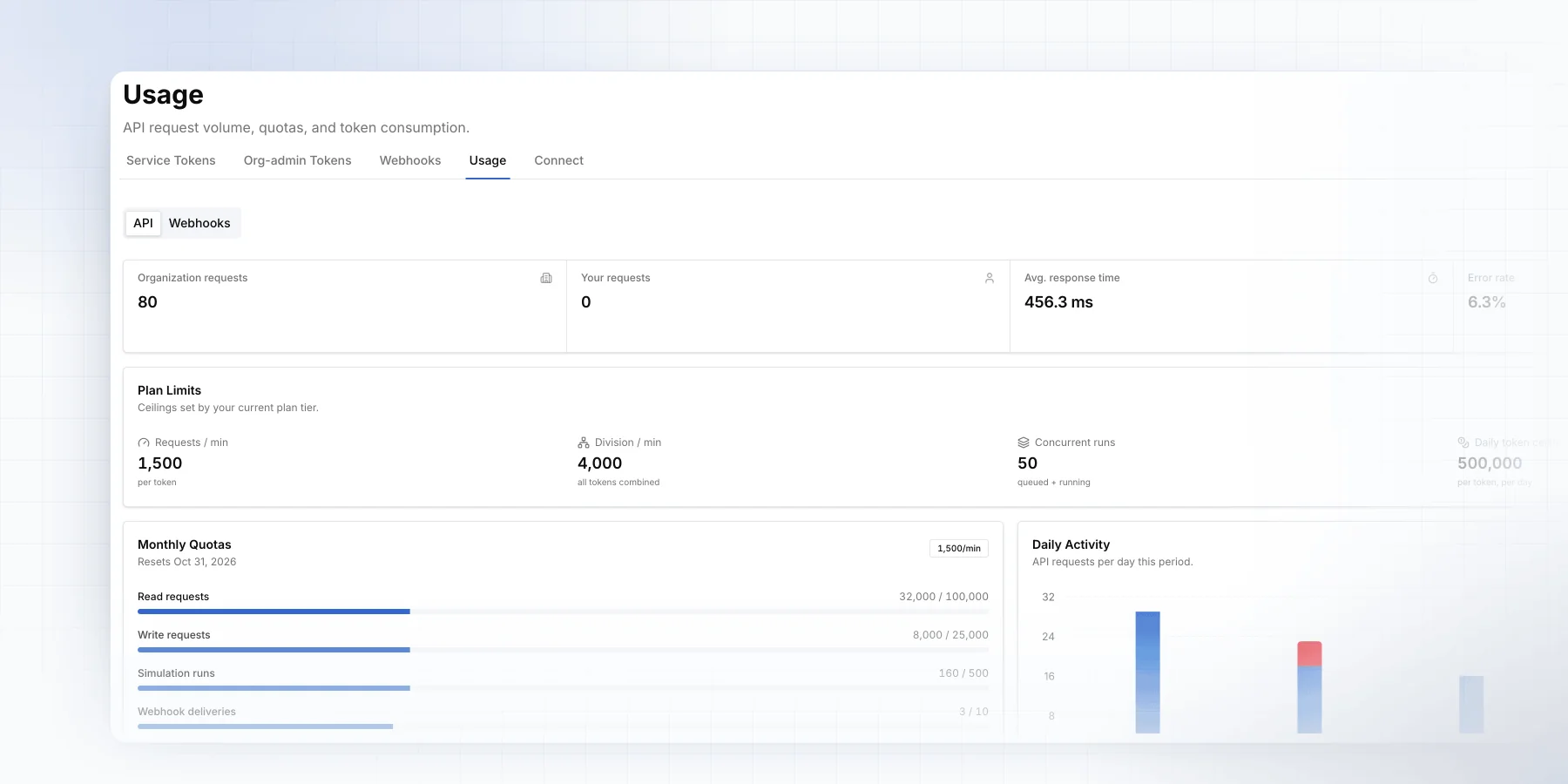Click the 3 / 10 webhook deliveries quota
This screenshot has height=784, width=1568.
coord(974,712)
